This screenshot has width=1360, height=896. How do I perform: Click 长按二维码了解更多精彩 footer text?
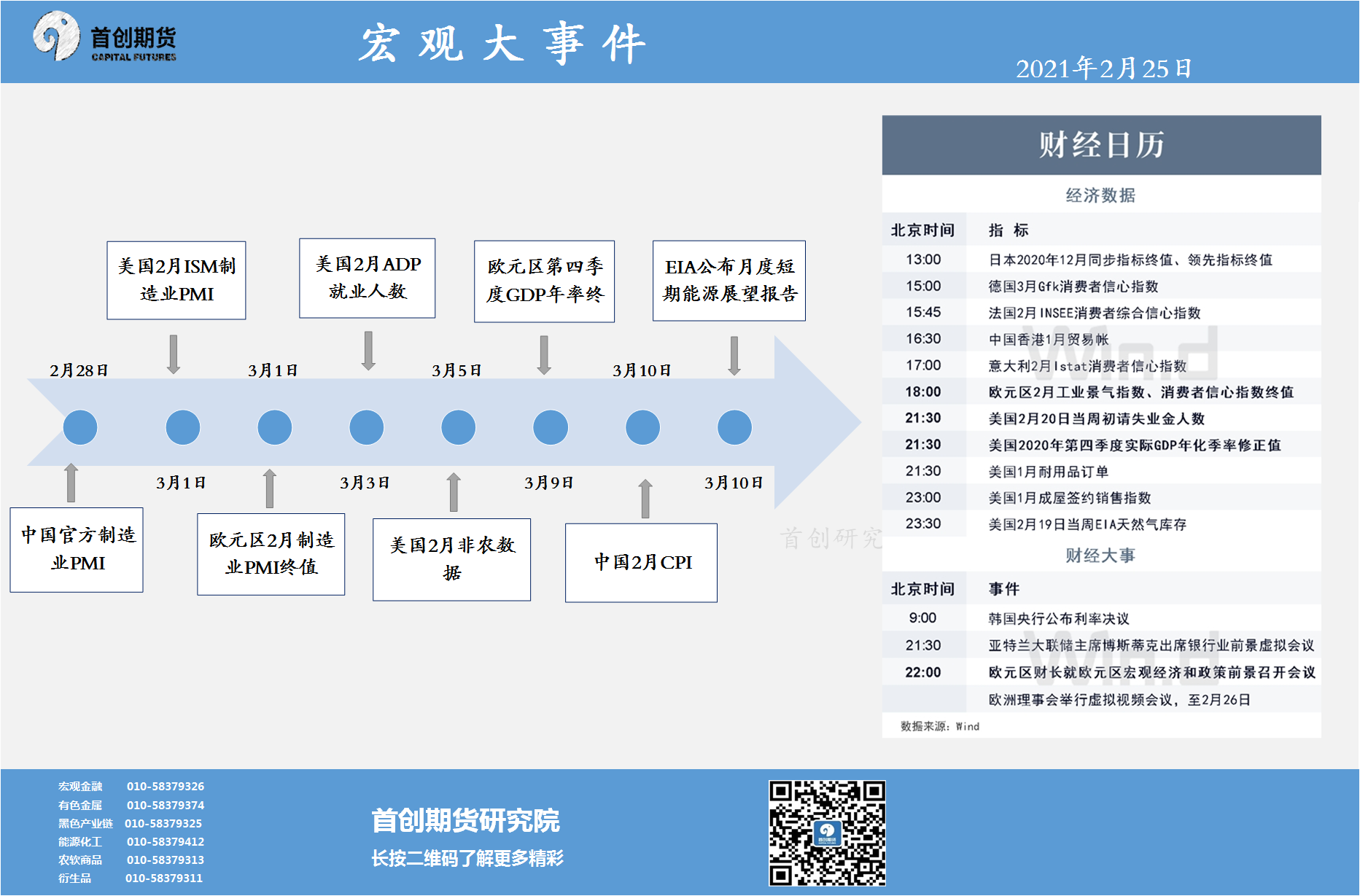[x=467, y=859]
